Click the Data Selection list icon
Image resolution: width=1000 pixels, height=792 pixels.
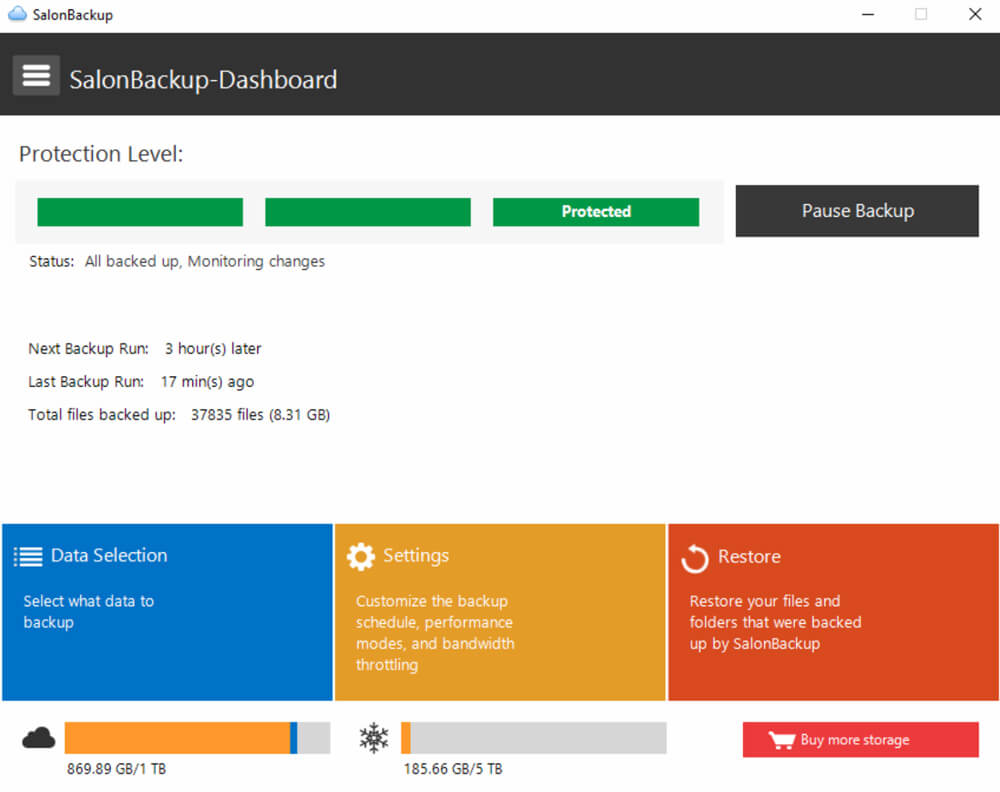(28, 556)
